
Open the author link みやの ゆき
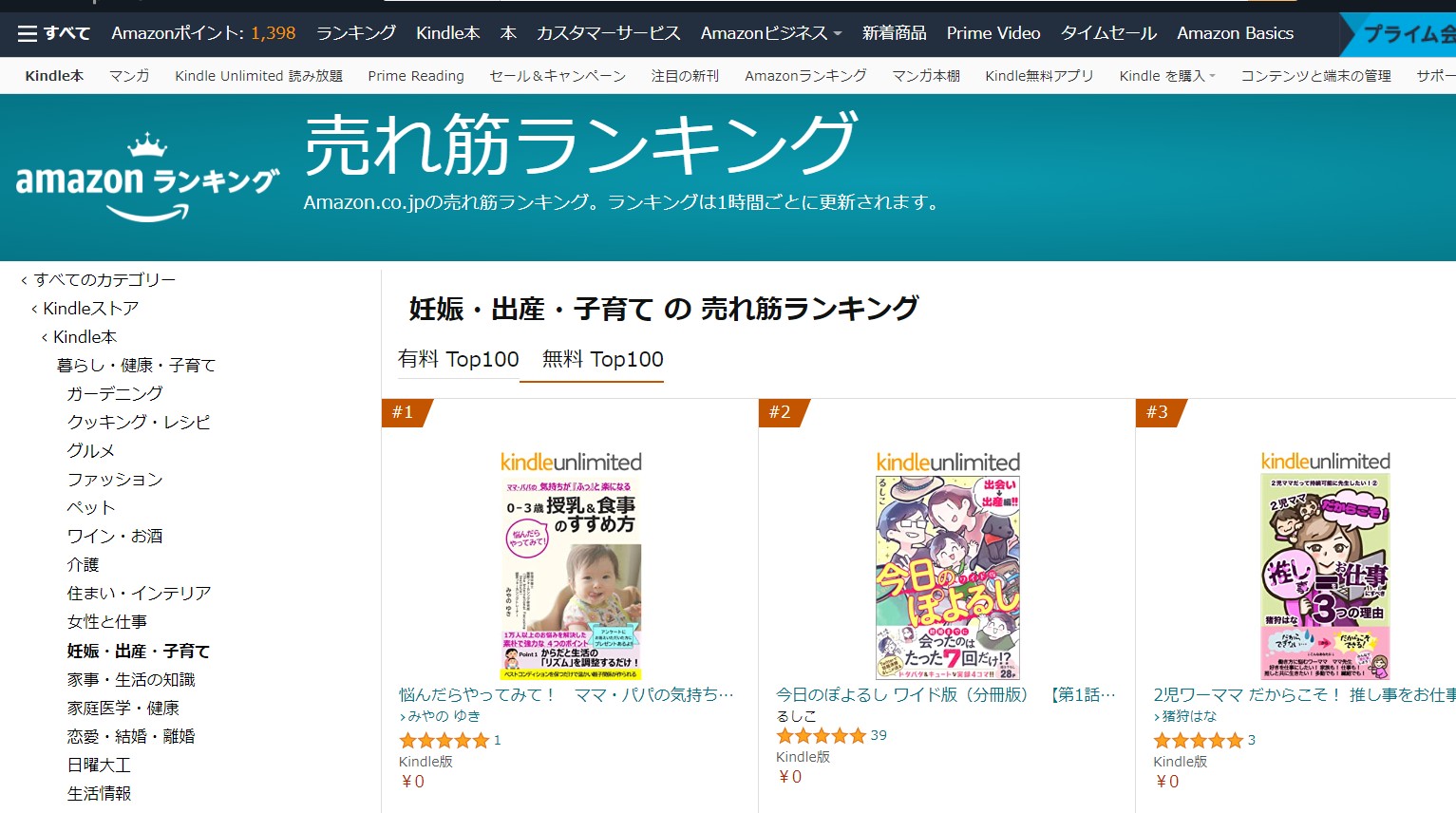pyautogui.click(x=444, y=716)
